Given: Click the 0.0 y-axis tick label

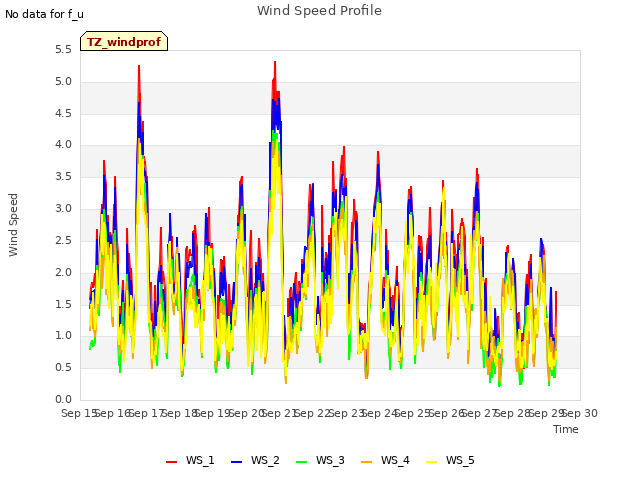Looking at the screenshot, I should 63,400.
